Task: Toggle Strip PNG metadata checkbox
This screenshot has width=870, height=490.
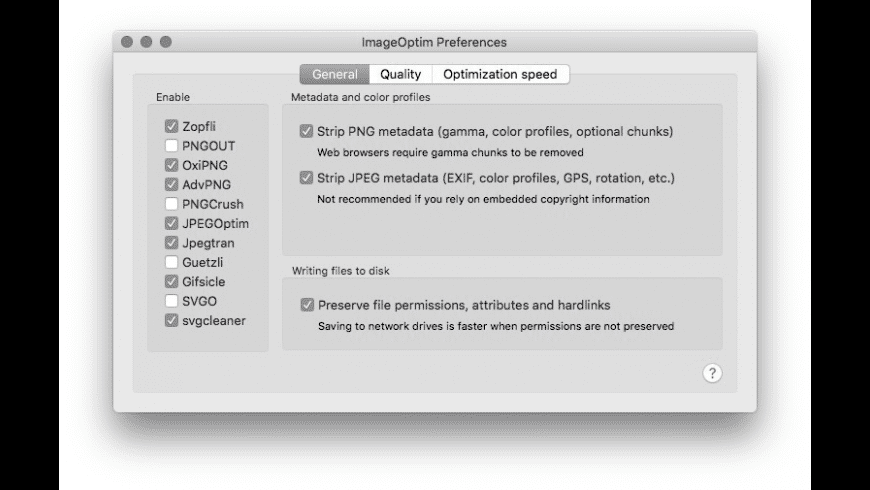Action: tap(307, 131)
